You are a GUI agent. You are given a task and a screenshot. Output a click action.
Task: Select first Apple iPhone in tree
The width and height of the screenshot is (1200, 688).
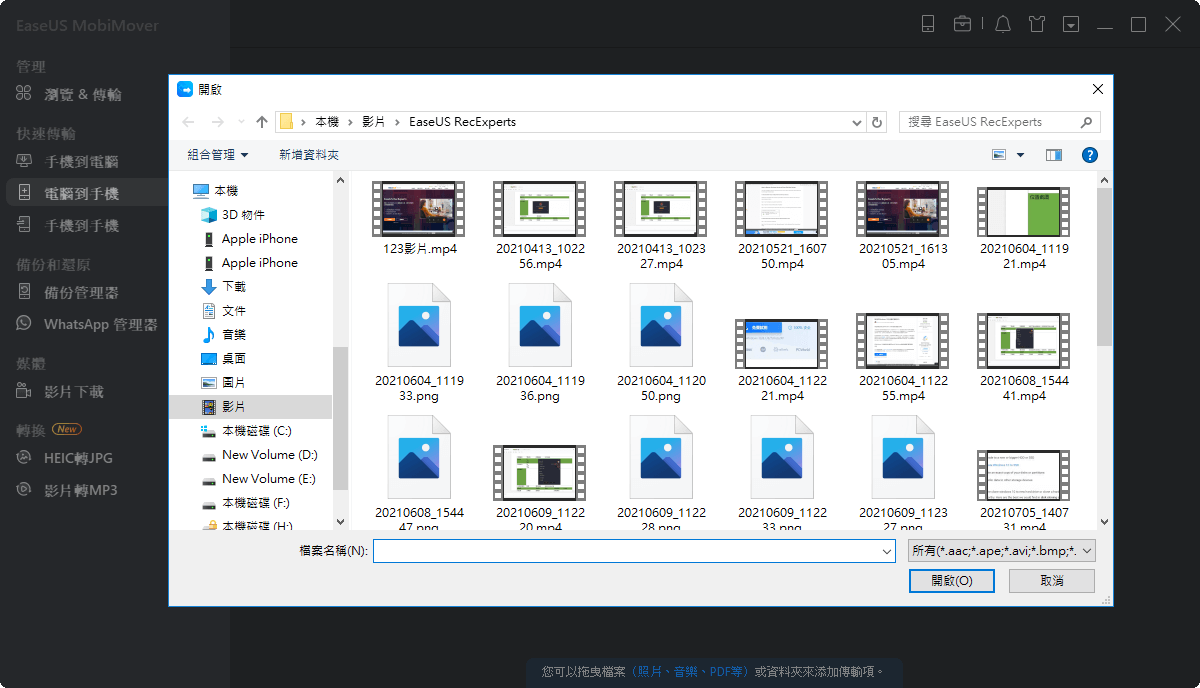[259, 239]
